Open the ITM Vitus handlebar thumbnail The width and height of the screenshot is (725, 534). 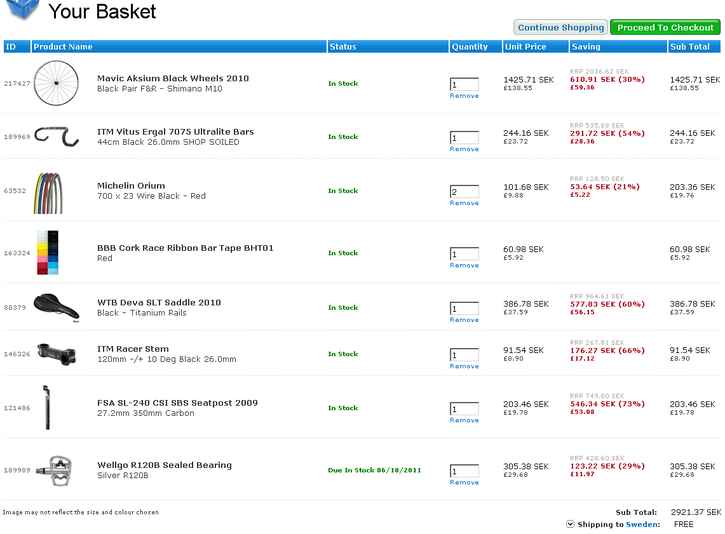(x=56, y=136)
